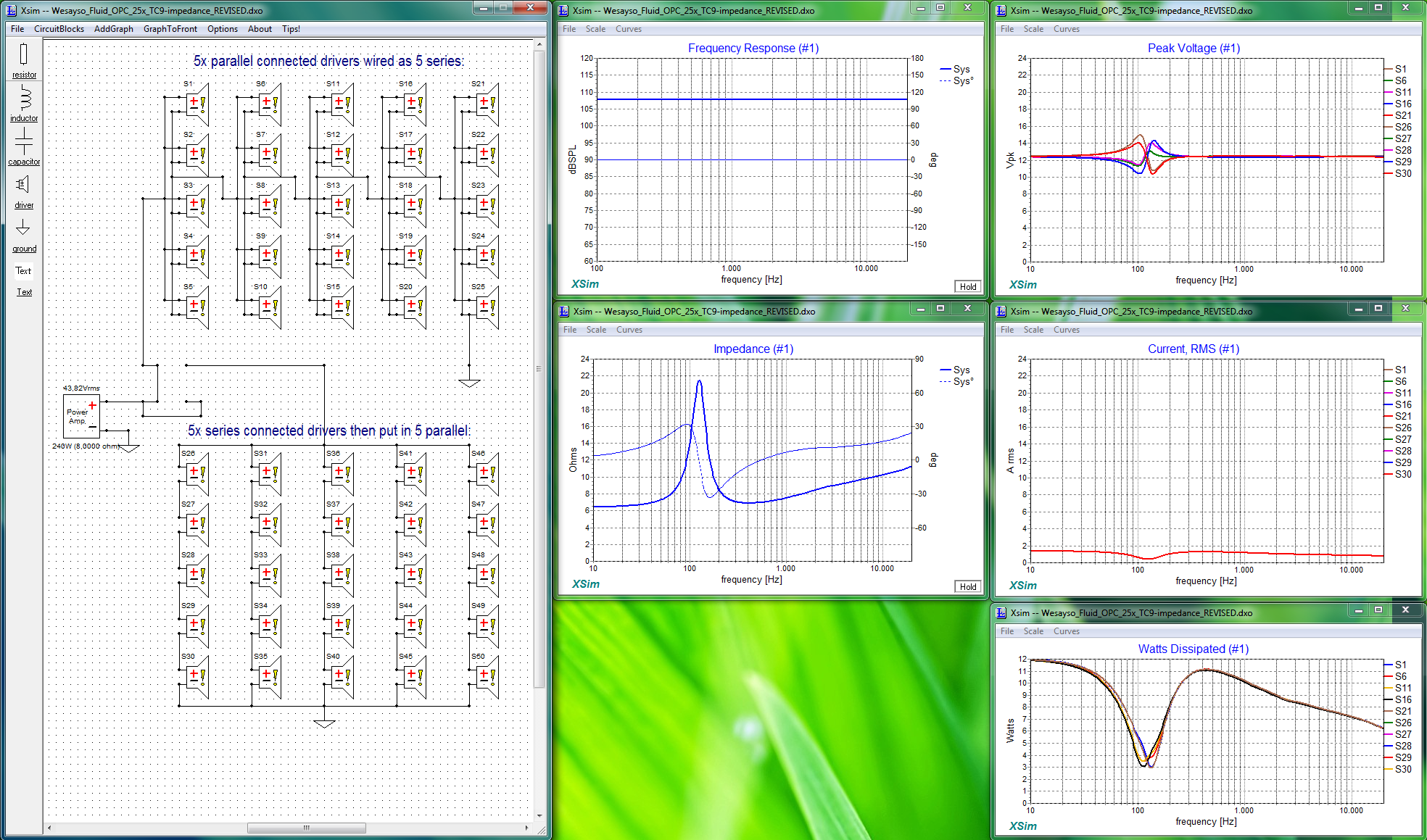Select driver S33 speaker symbol
The image size is (1427, 840).
point(270,575)
